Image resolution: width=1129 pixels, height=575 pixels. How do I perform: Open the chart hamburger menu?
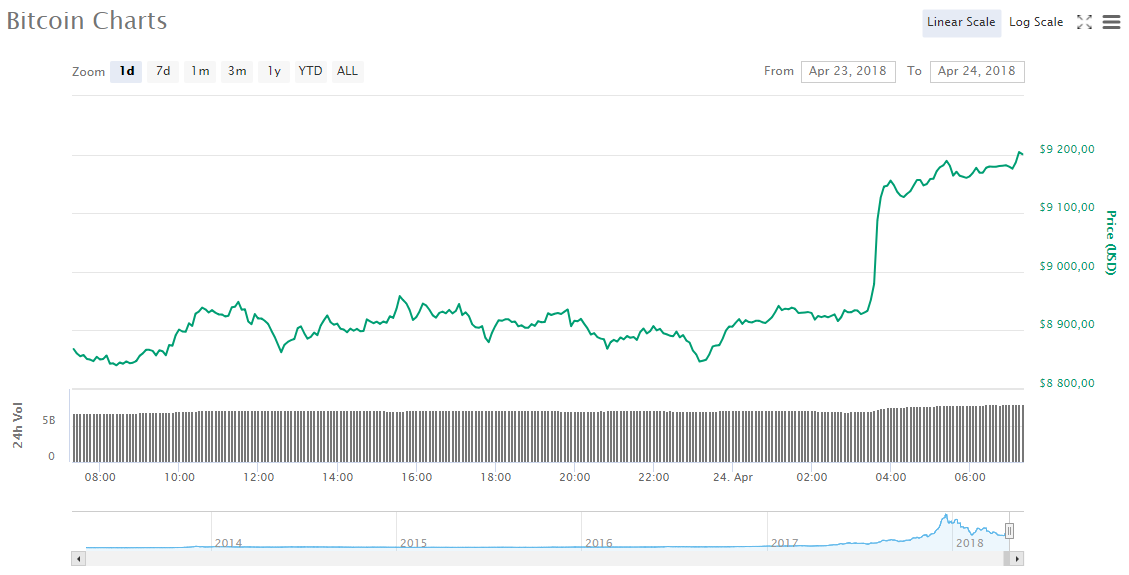1111,22
